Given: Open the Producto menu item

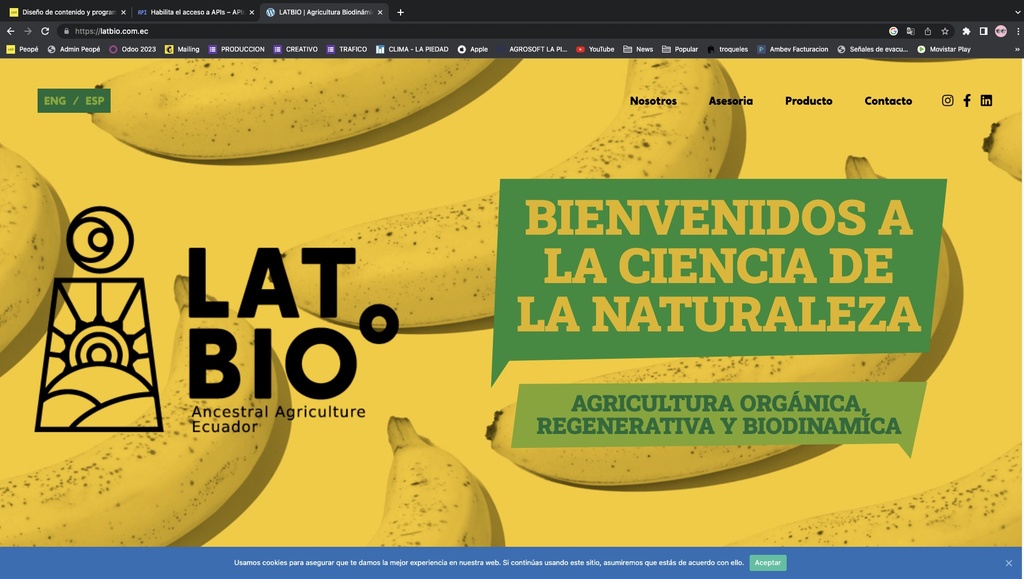Looking at the screenshot, I should pyautogui.click(x=808, y=101).
